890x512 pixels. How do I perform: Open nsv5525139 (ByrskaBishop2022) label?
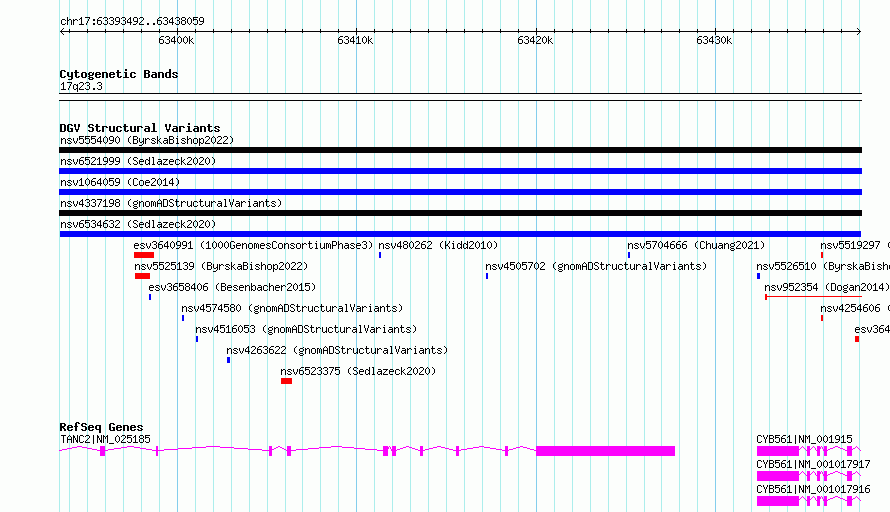click(221, 266)
